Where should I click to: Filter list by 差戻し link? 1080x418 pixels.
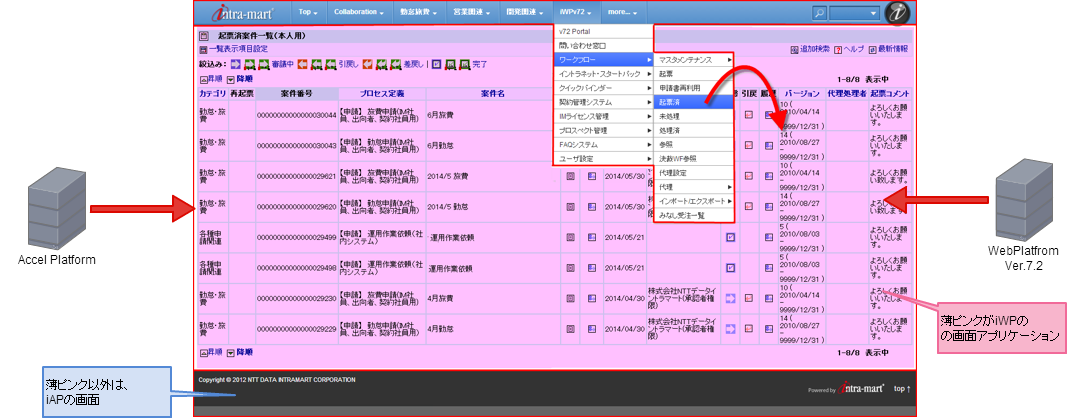[413, 64]
